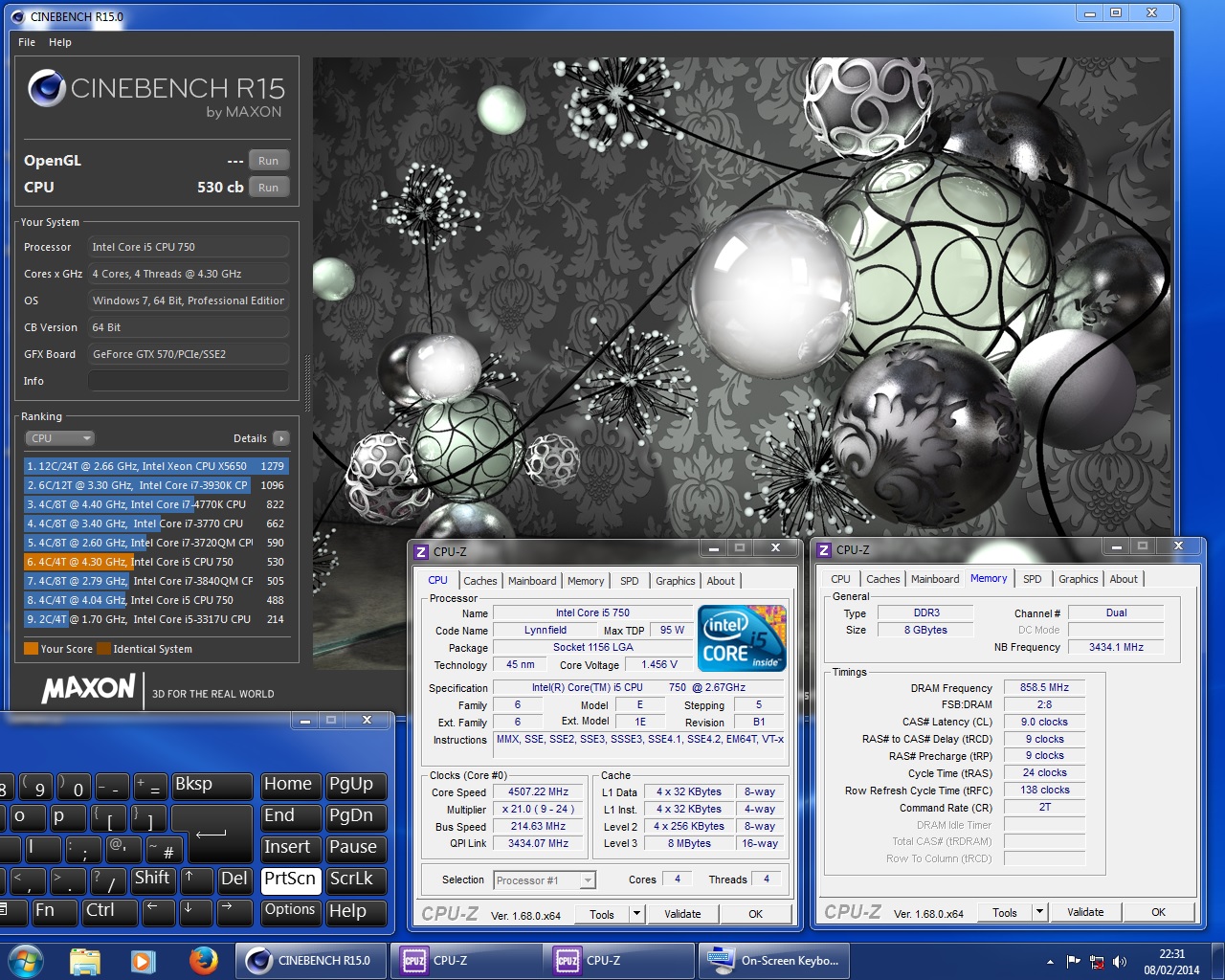This screenshot has width=1225, height=980.
Task: Expand ranking Details arrow
Action: tap(280, 438)
